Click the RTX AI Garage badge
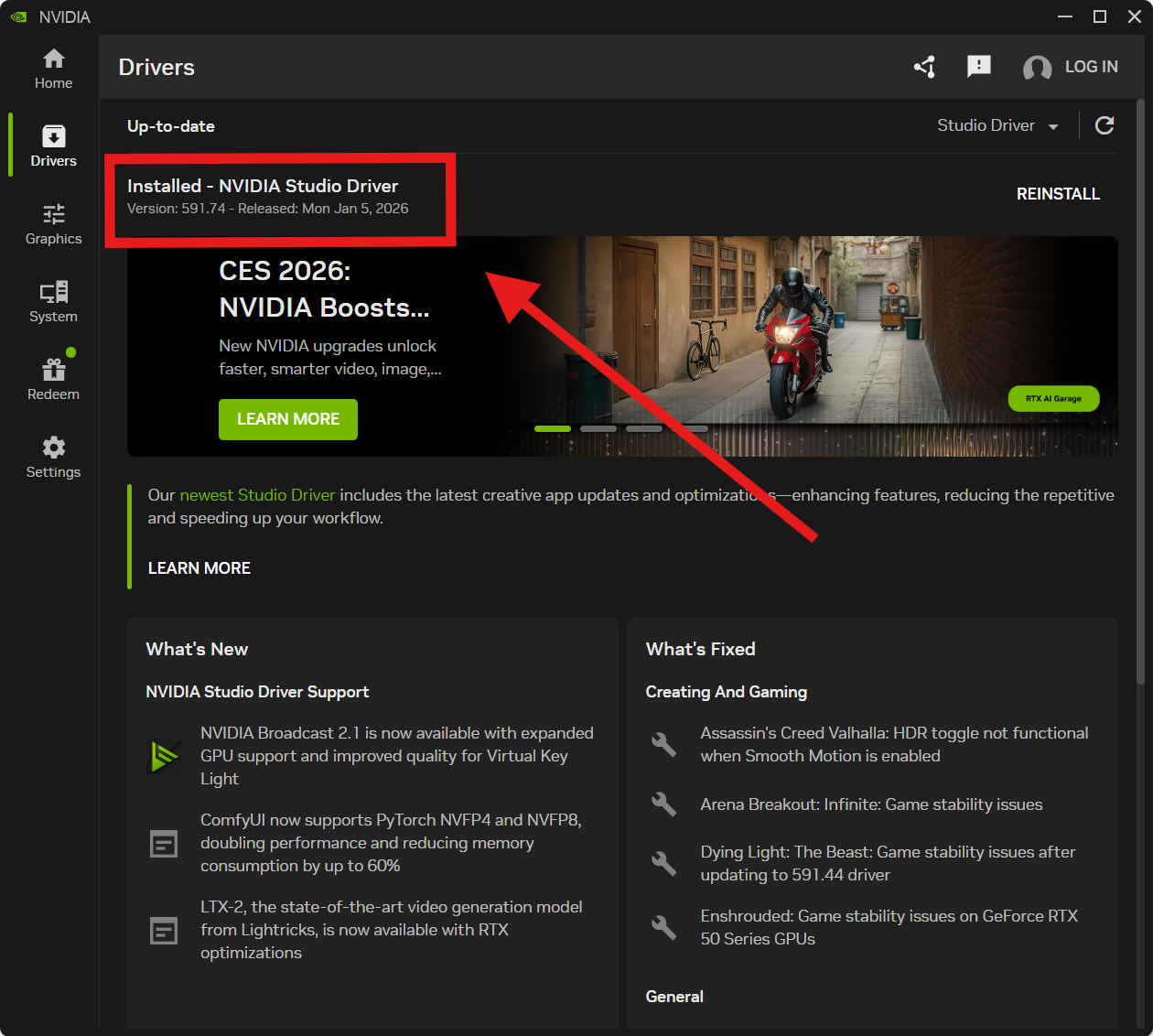 1053,399
